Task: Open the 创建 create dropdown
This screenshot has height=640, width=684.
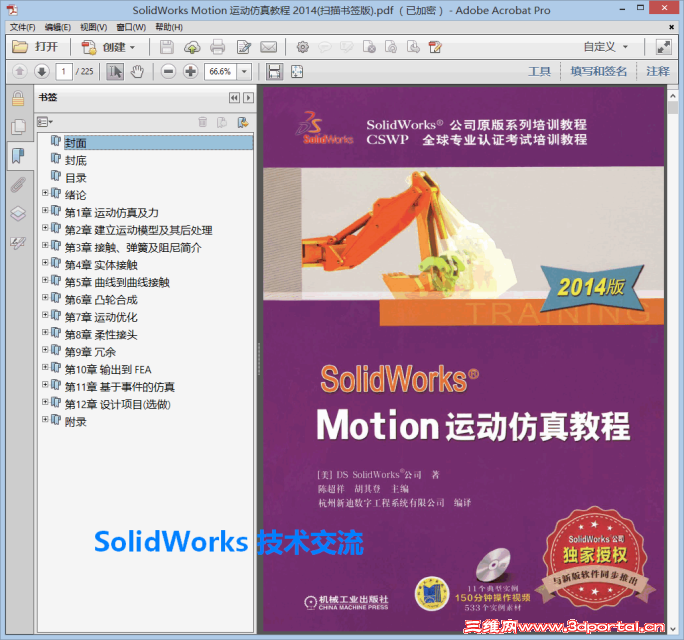Action: coord(108,47)
